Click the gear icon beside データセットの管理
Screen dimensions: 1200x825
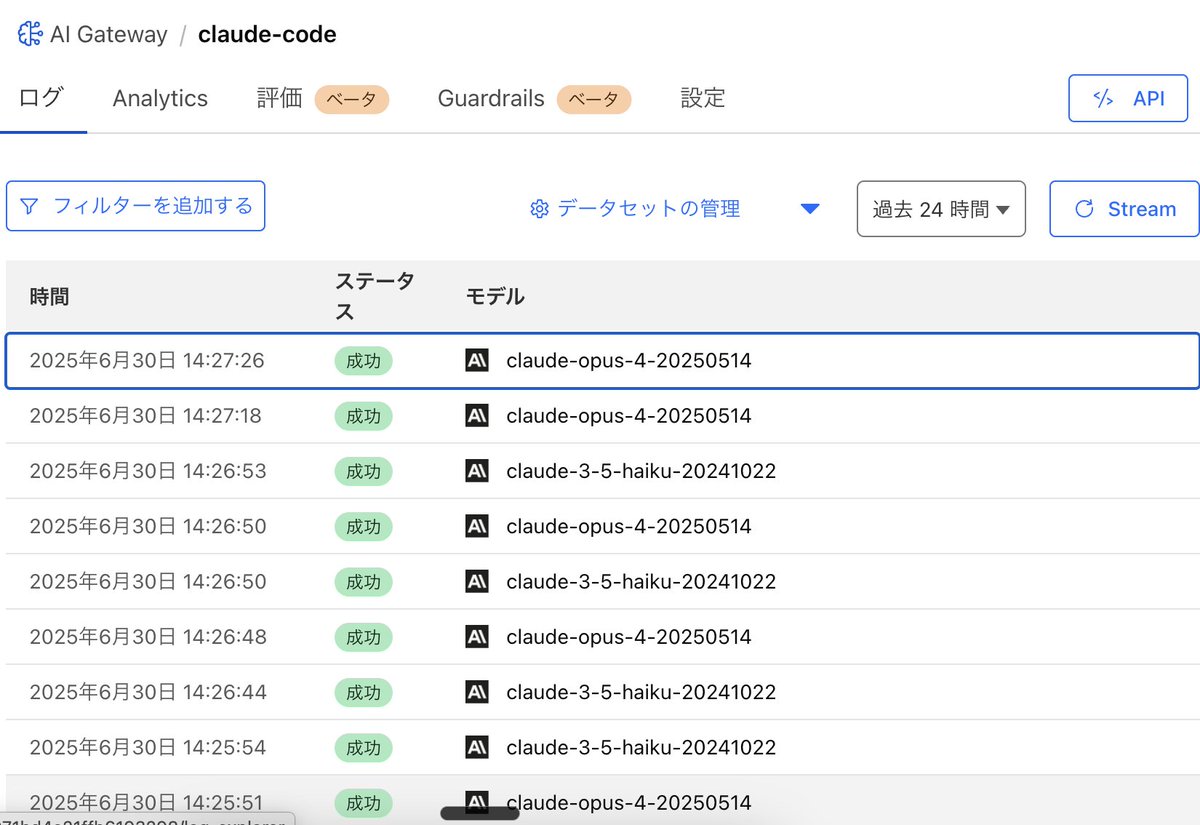coord(540,209)
